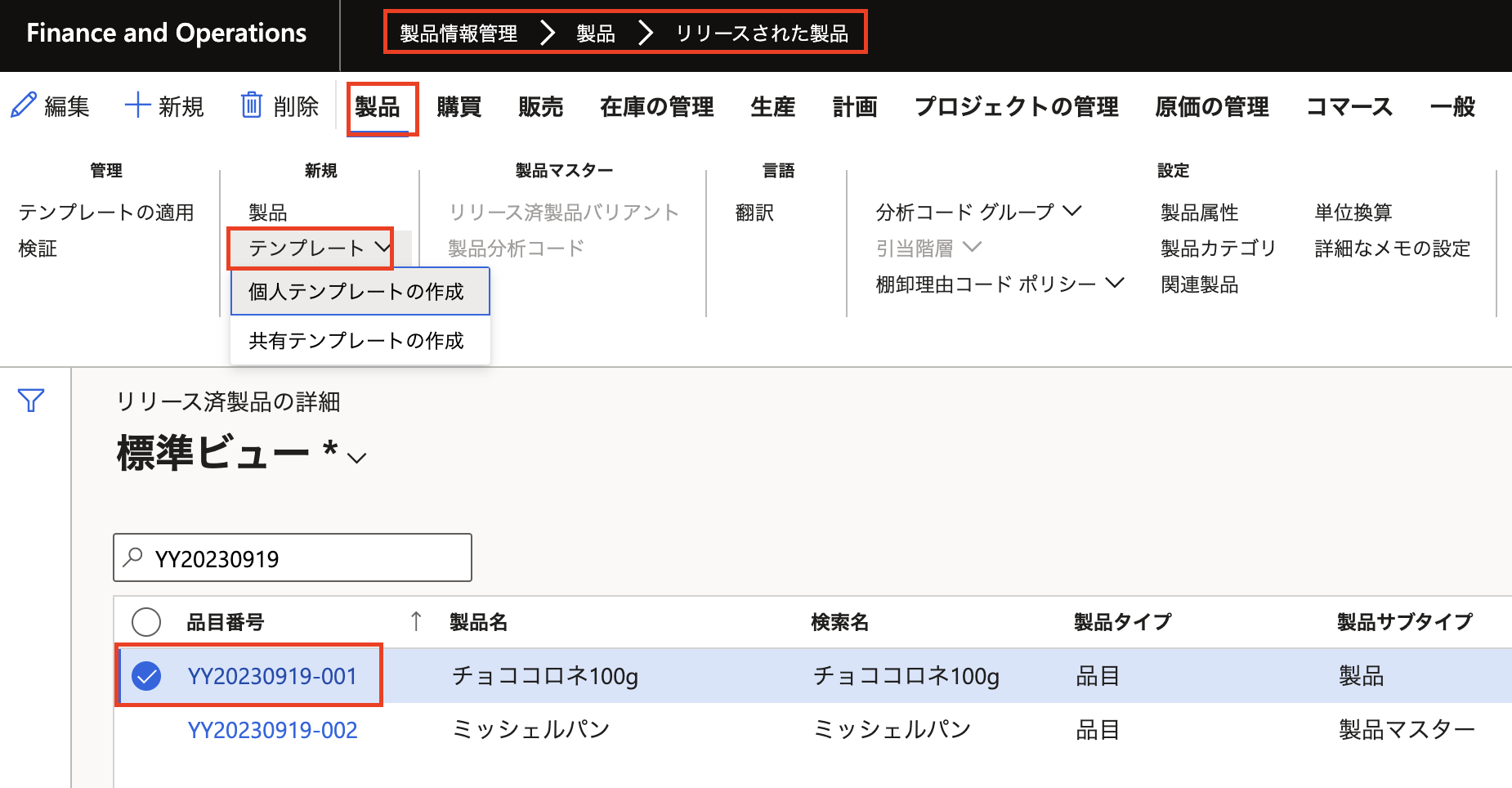Click the ascending sort arrow on 品目番号
1512x788 pixels.
pyautogui.click(x=416, y=621)
